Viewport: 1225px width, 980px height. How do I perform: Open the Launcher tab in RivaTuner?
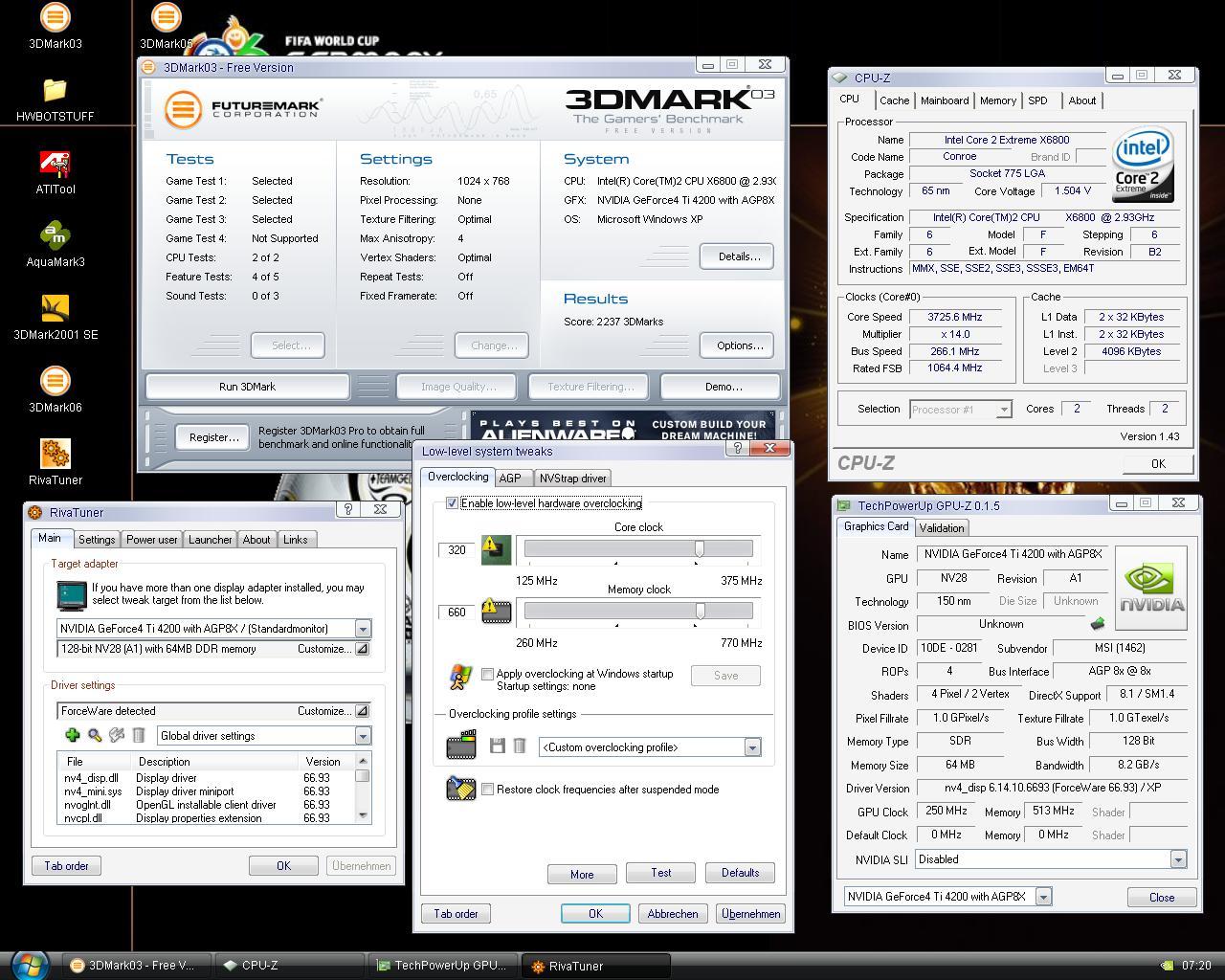[211, 540]
